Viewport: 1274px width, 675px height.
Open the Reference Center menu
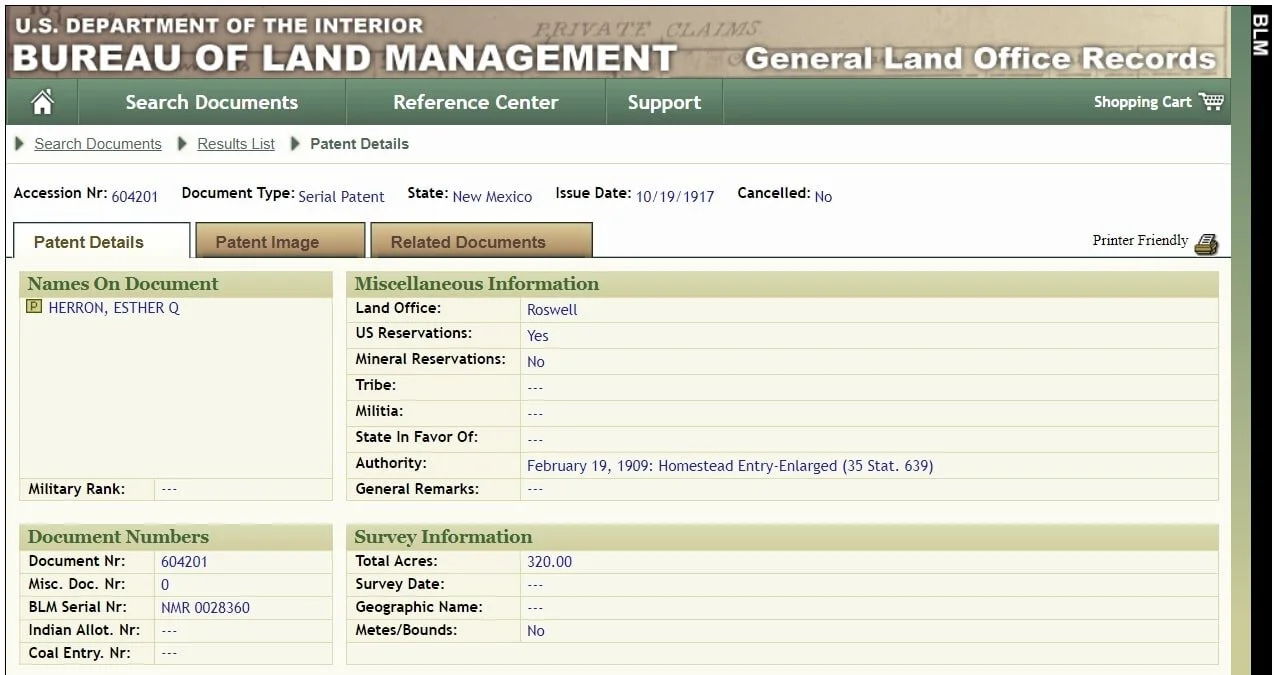(476, 102)
